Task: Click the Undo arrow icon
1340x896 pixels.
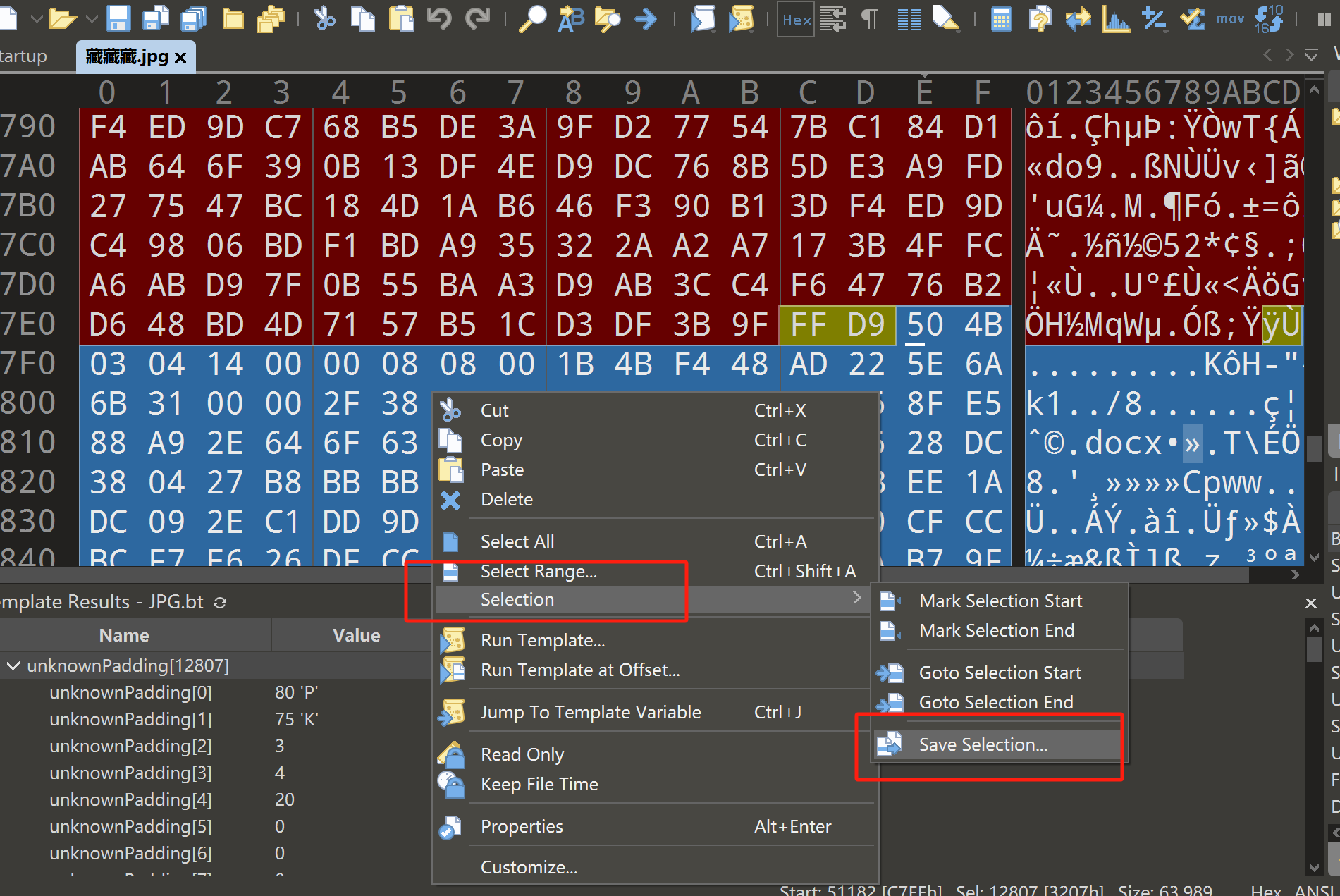Action: pyautogui.click(x=439, y=18)
